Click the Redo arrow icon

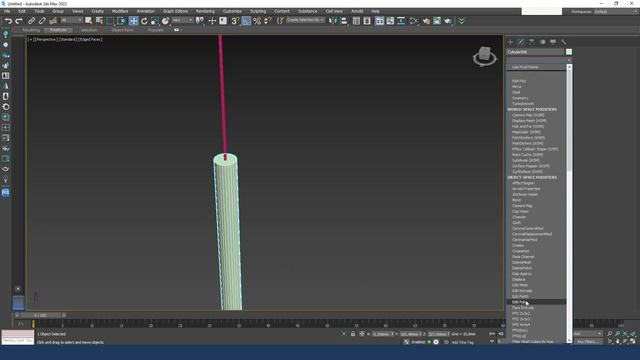click(x=19, y=21)
